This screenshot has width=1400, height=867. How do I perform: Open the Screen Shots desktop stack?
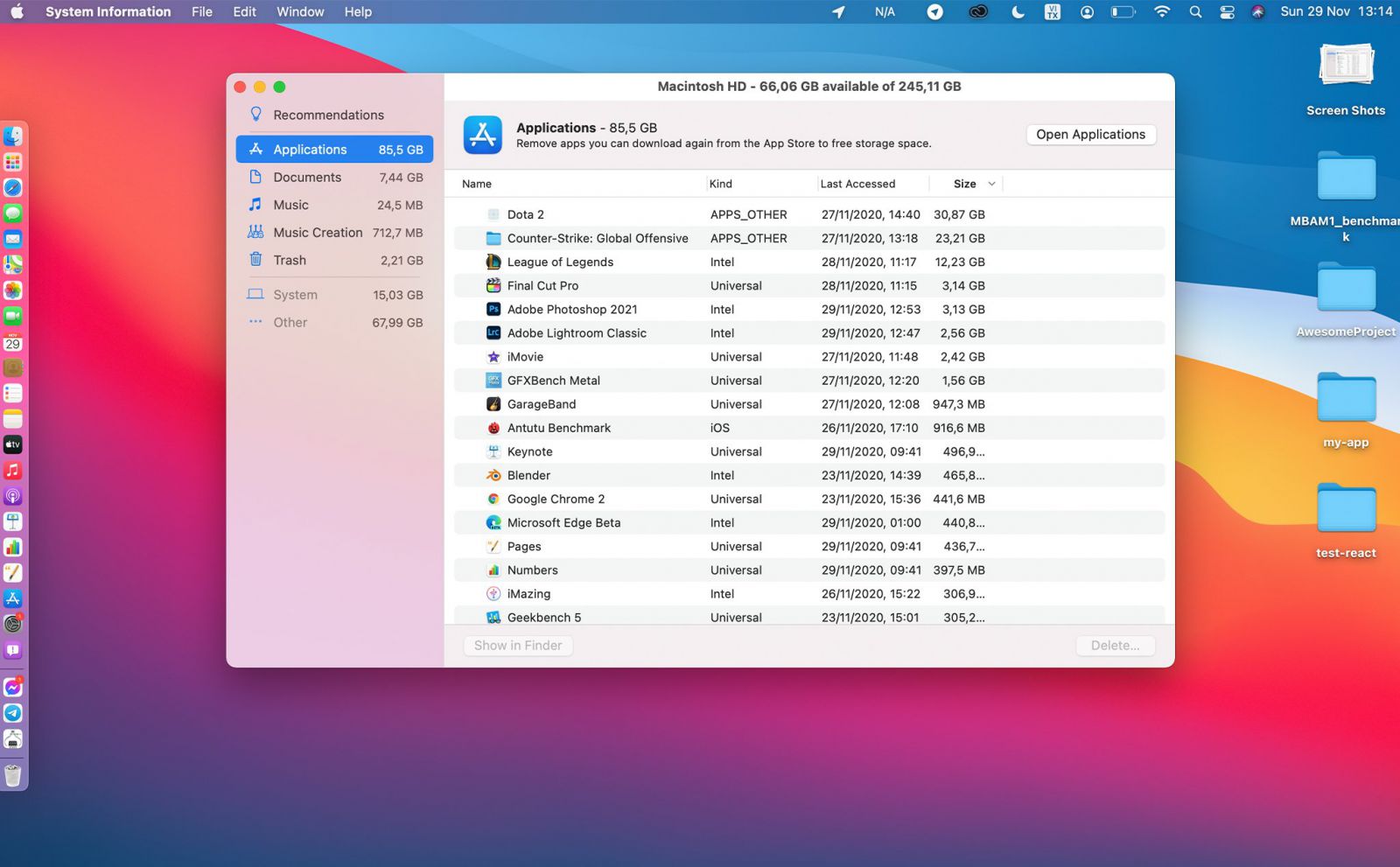(x=1346, y=66)
